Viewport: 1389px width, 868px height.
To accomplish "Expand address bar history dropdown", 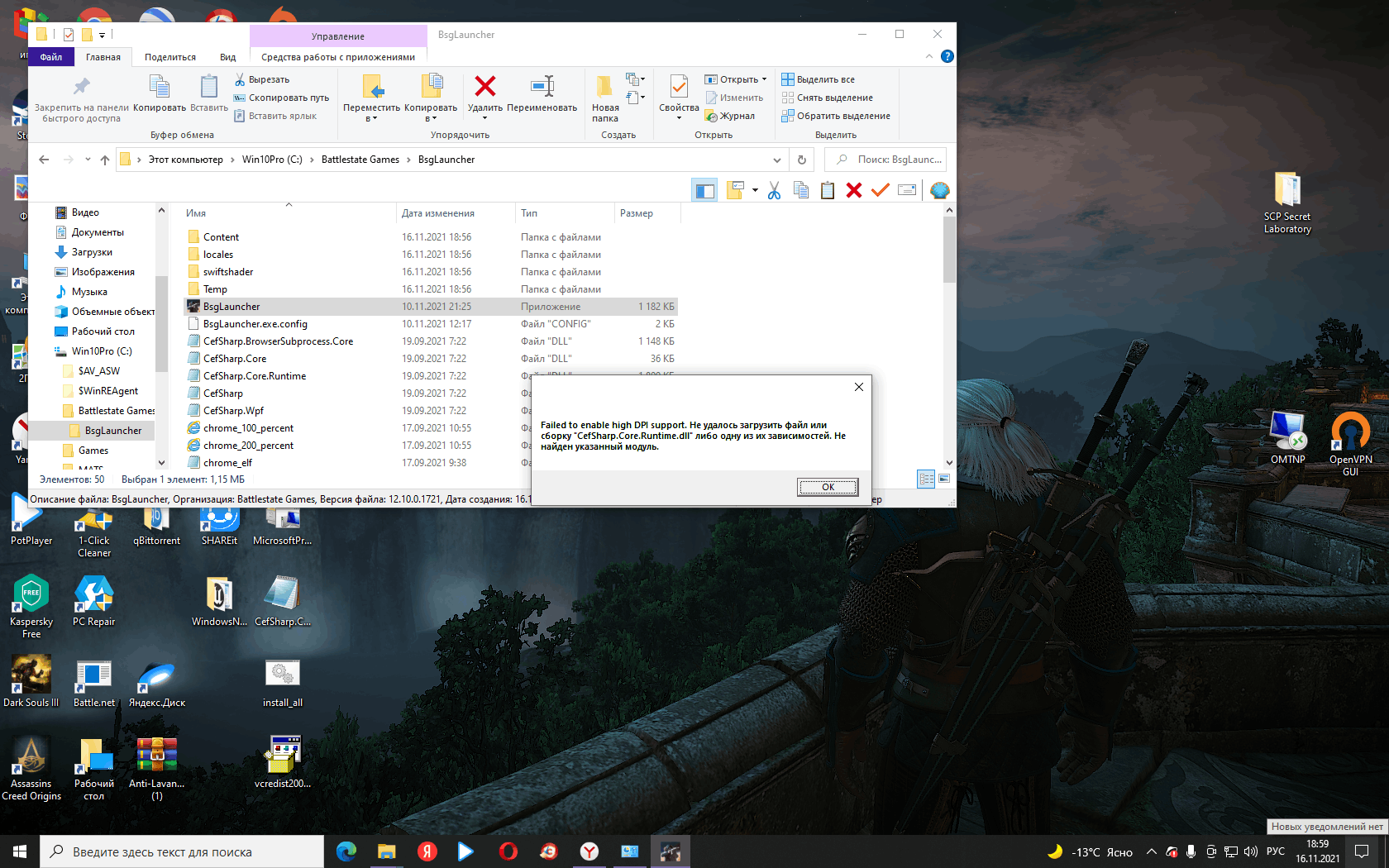I will tap(776, 160).
